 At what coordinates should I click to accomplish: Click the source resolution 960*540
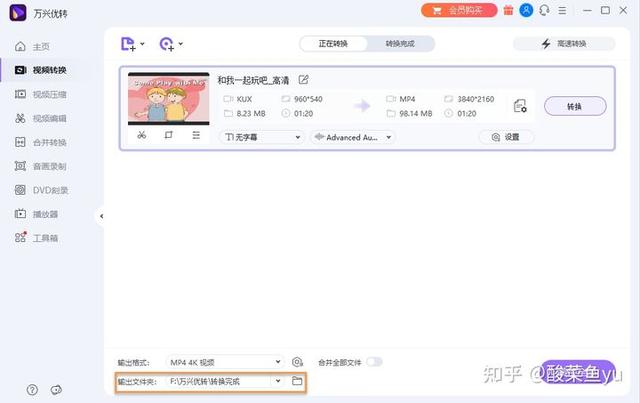pos(308,99)
